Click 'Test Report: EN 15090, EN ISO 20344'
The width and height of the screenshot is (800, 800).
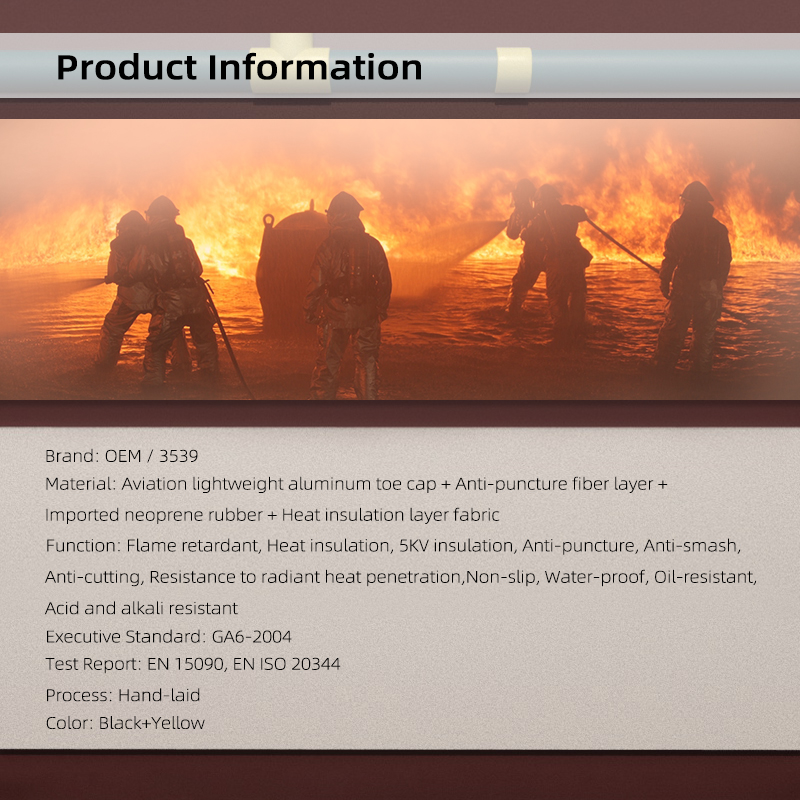click(x=192, y=664)
